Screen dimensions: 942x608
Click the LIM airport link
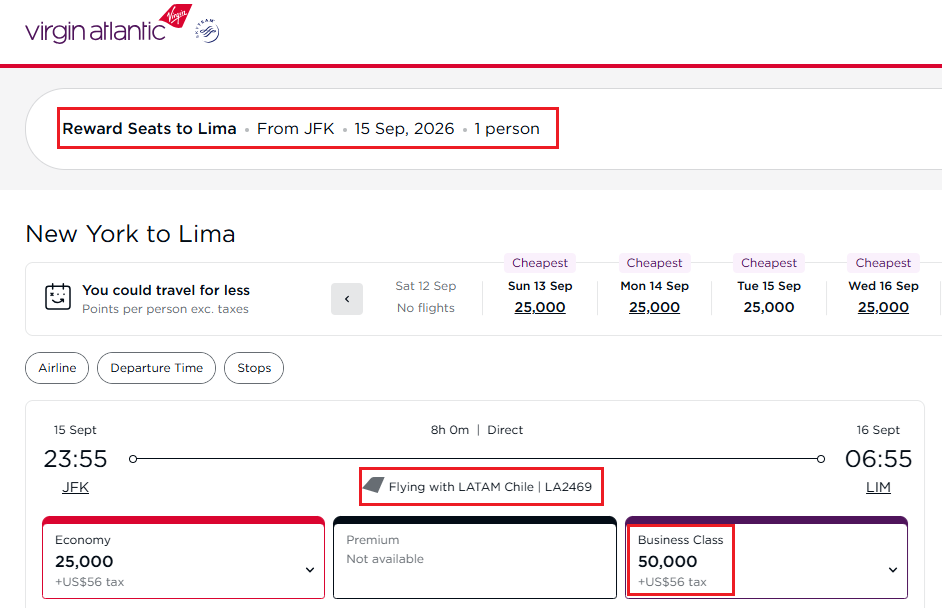point(878,488)
